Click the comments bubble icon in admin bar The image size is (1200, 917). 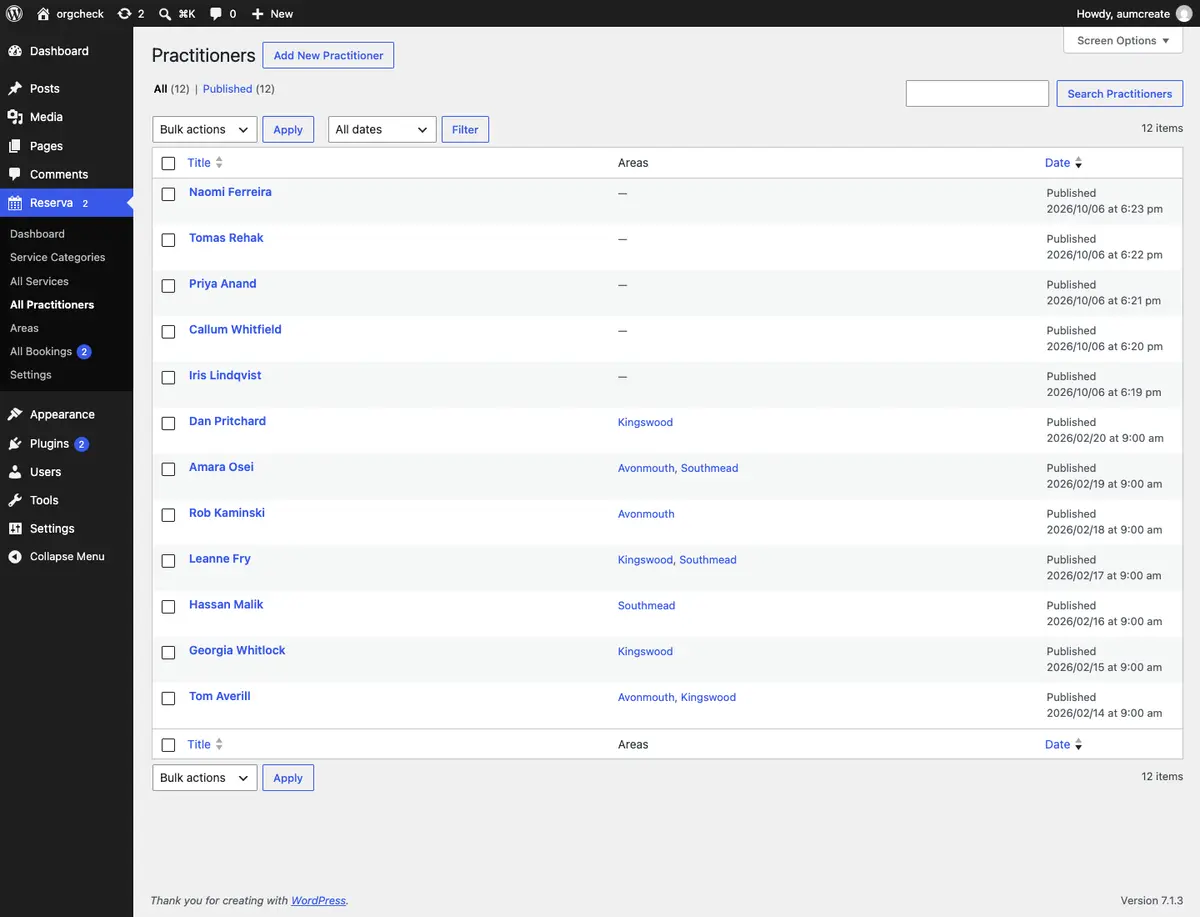point(217,14)
